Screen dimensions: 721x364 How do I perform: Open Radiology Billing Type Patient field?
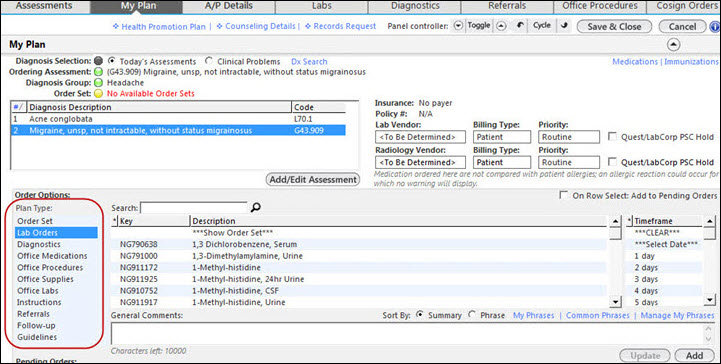(502, 162)
